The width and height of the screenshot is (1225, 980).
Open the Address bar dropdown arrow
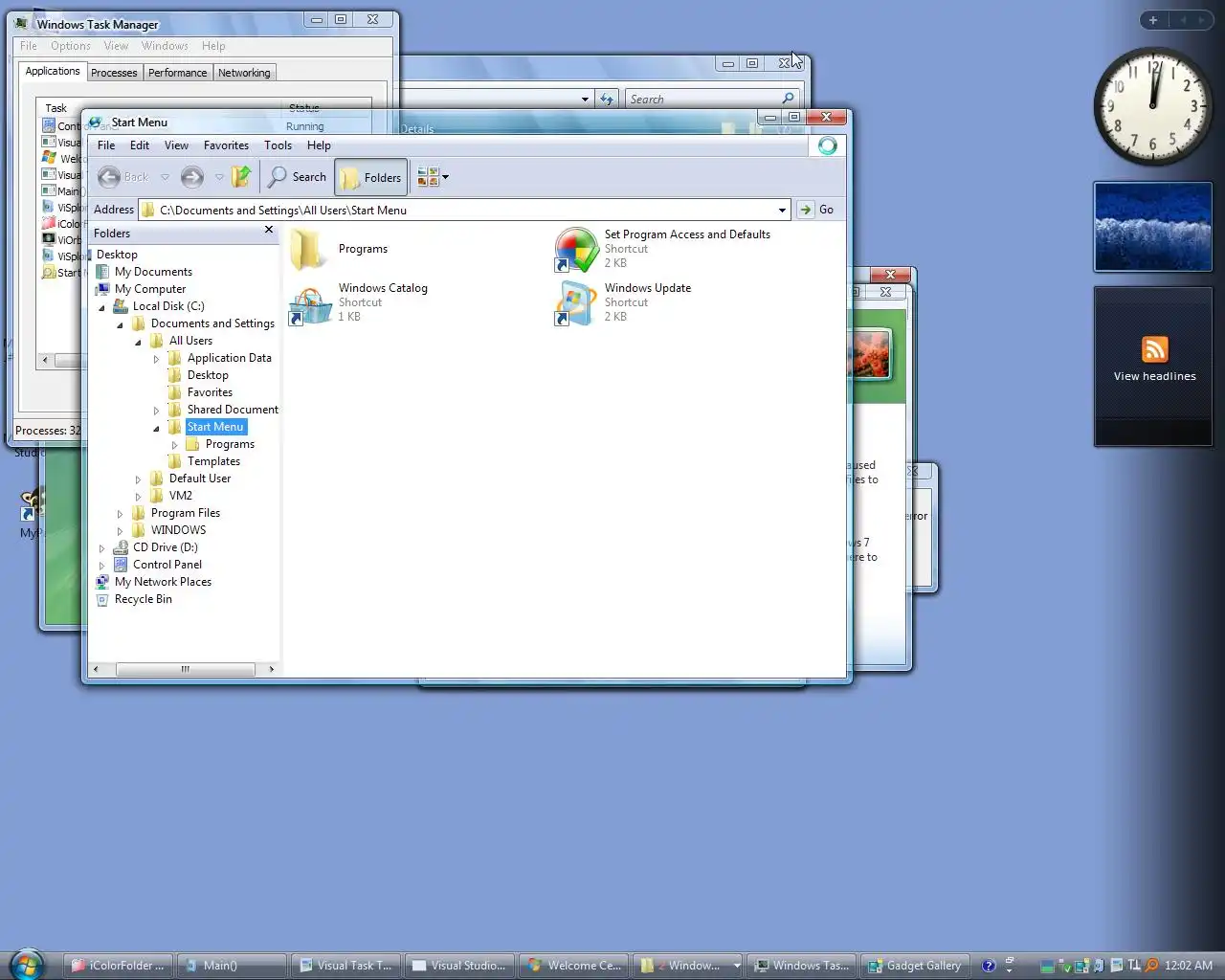point(782,210)
